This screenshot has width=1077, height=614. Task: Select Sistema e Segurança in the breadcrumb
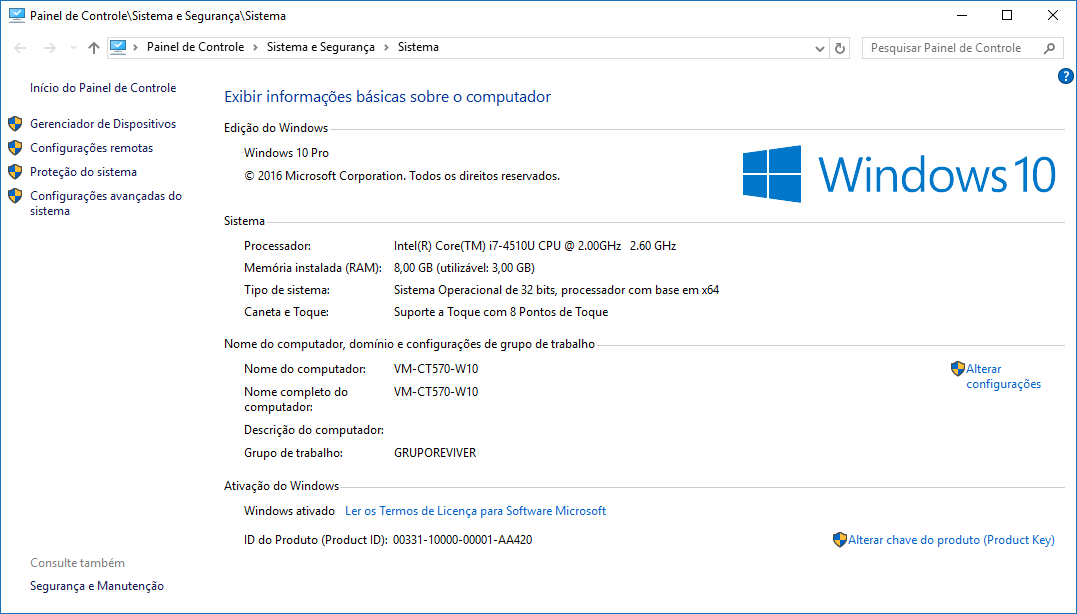[x=321, y=47]
